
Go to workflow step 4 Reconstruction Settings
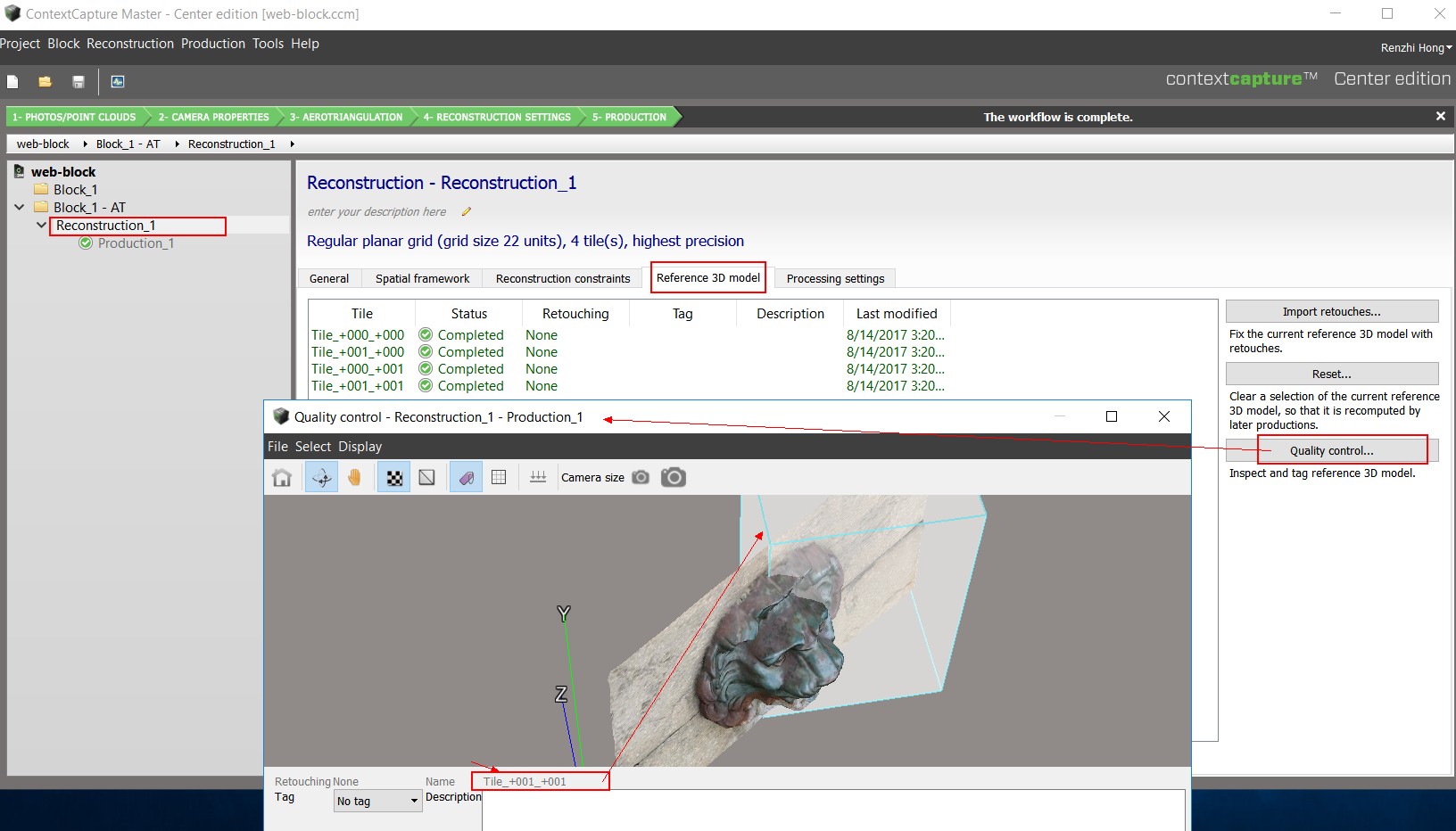[x=497, y=117]
